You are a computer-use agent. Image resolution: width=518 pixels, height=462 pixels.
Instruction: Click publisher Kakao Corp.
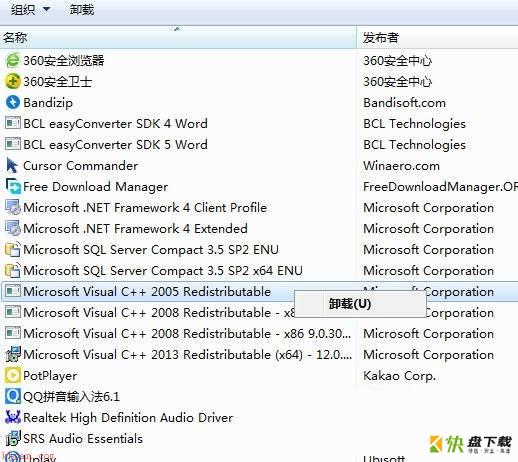(399, 376)
